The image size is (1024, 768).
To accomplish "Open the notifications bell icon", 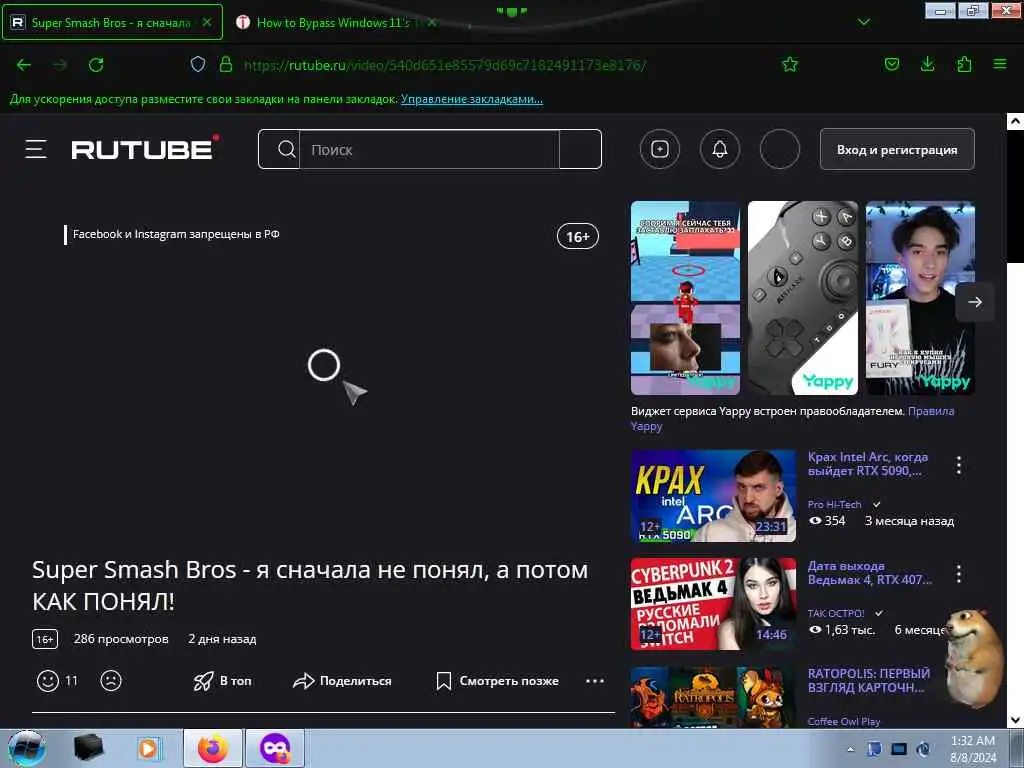I will click(720, 150).
